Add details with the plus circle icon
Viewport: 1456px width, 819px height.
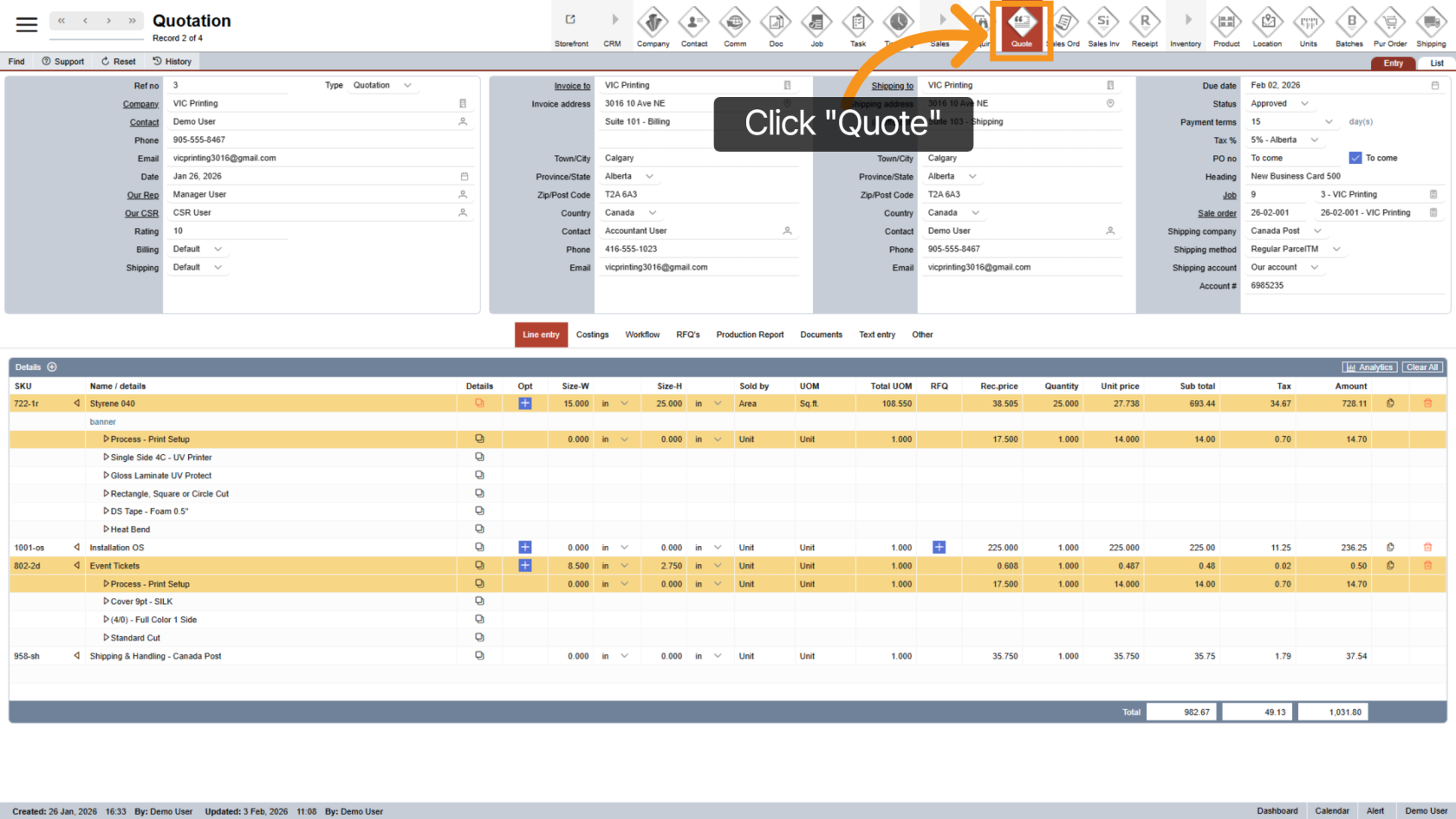click(52, 367)
